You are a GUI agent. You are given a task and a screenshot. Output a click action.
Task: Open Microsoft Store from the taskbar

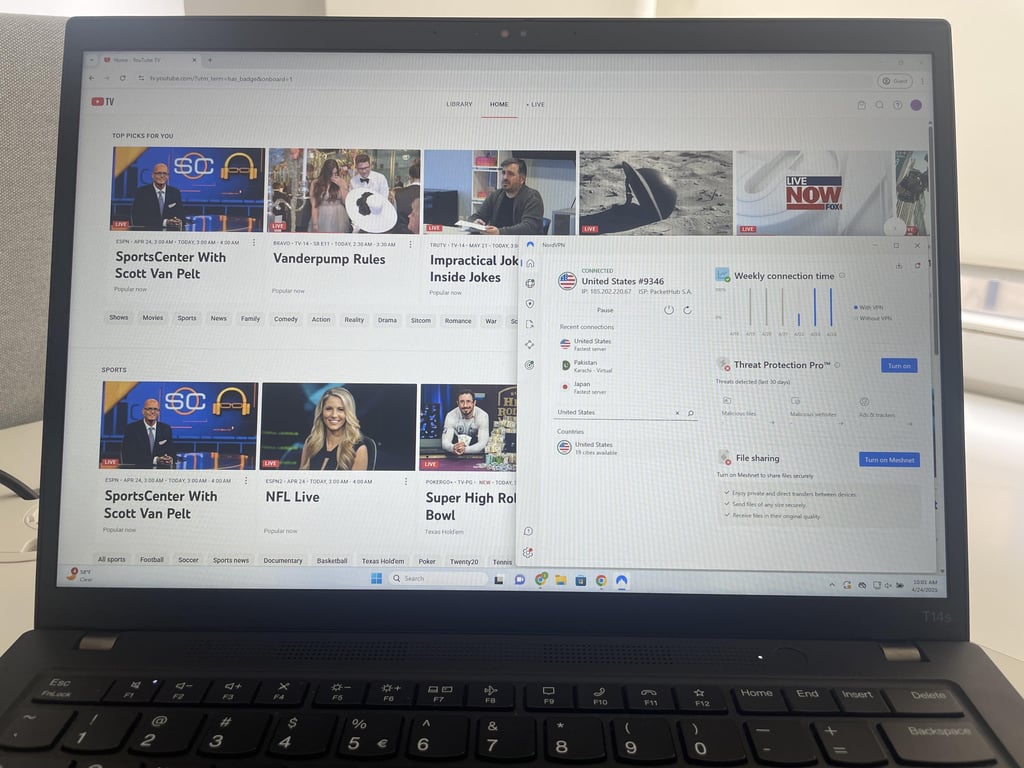click(581, 580)
